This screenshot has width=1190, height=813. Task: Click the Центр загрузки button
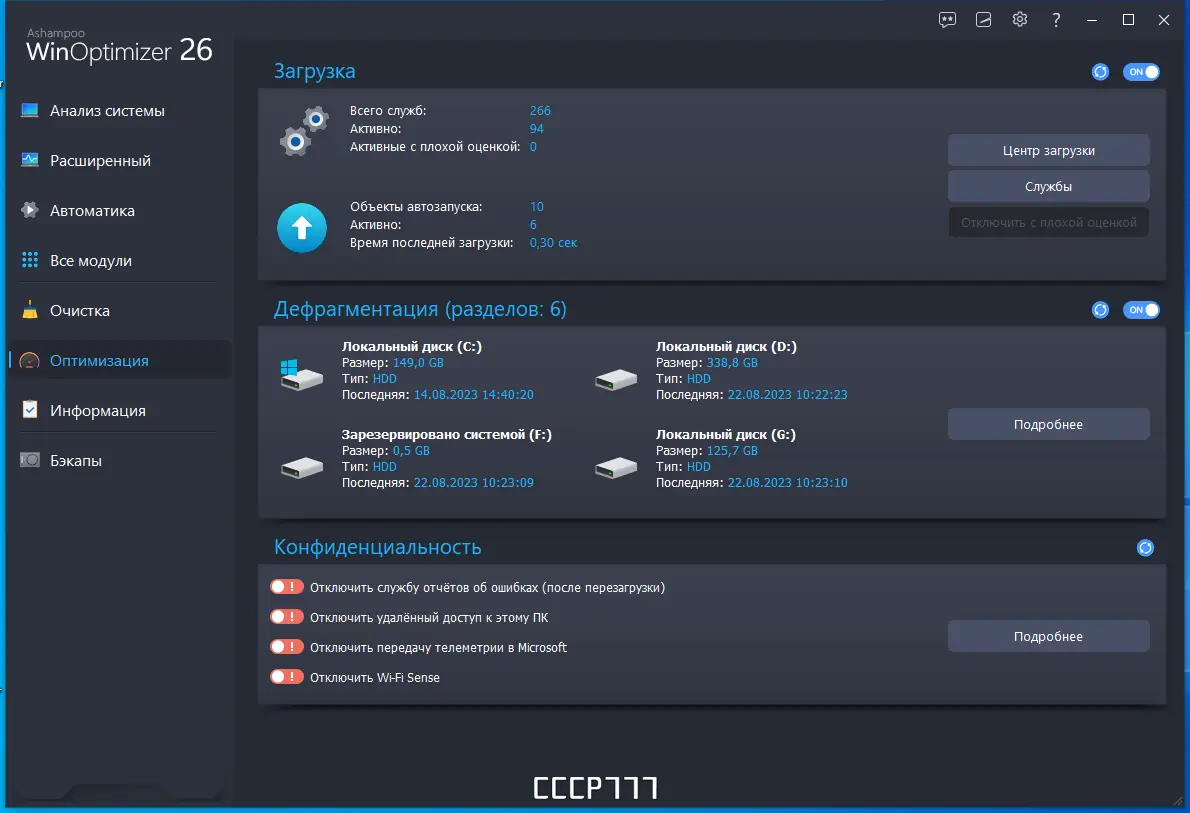(1048, 150)
